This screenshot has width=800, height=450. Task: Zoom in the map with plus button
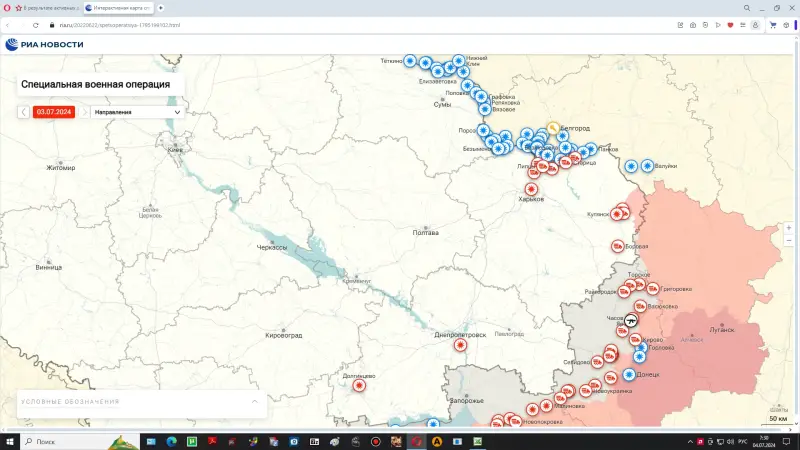789,228
